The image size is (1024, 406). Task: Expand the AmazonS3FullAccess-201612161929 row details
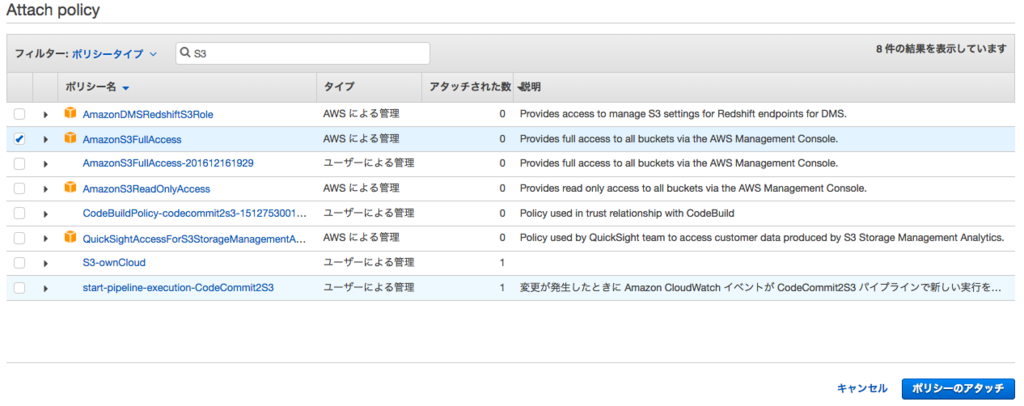(46, 164)
